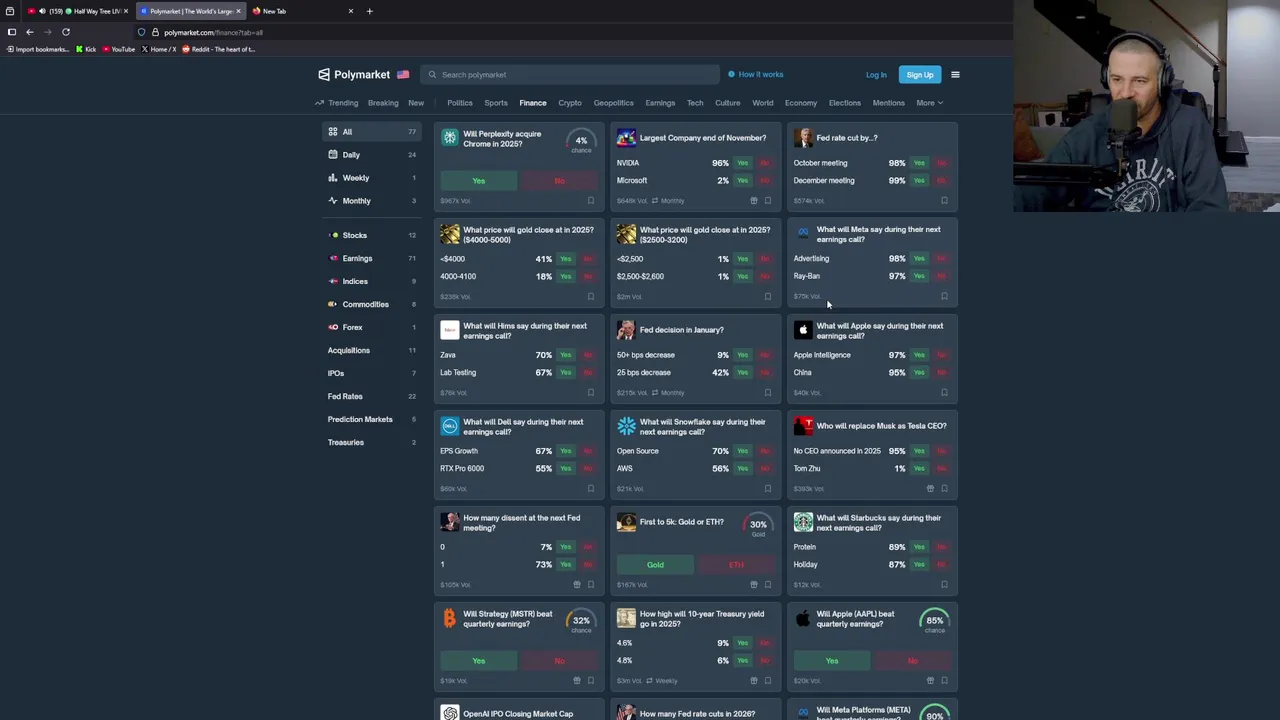
Task: Filter sidebar by Weekly markets
Action: pos(370,178)
